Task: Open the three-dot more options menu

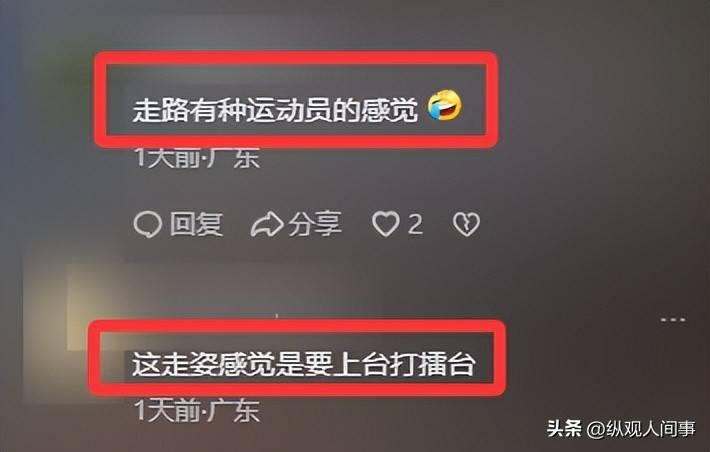Action: (x=673, y=320)
